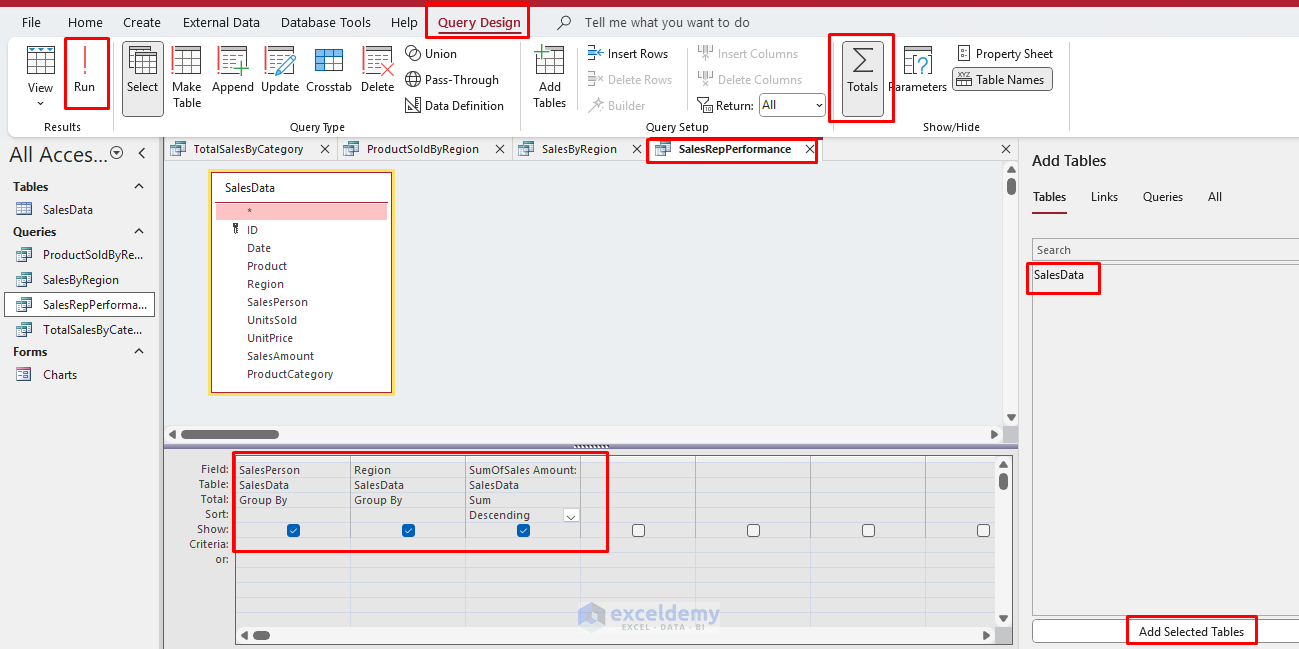Check Show box in sixth grid column
1299x649 pixels.
pos(868,530)
